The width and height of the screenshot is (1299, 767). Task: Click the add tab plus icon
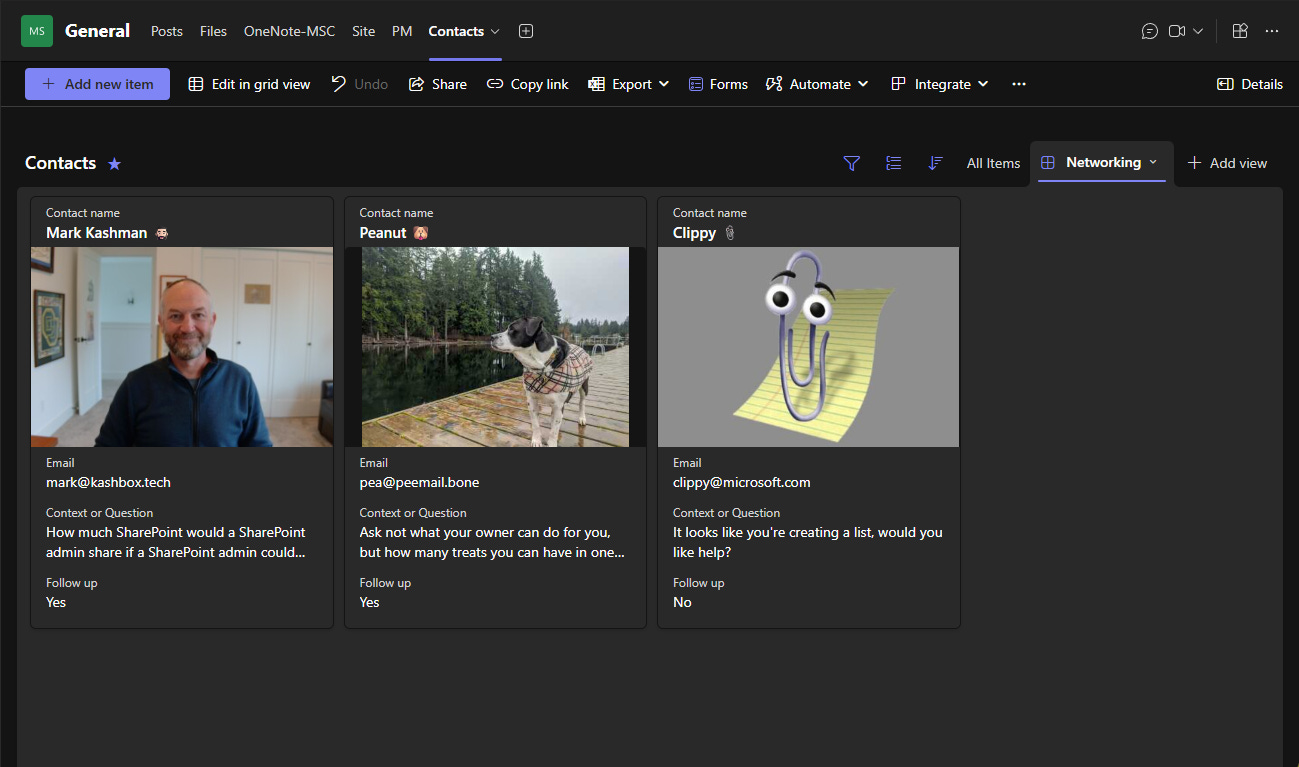tap(526, 31)
